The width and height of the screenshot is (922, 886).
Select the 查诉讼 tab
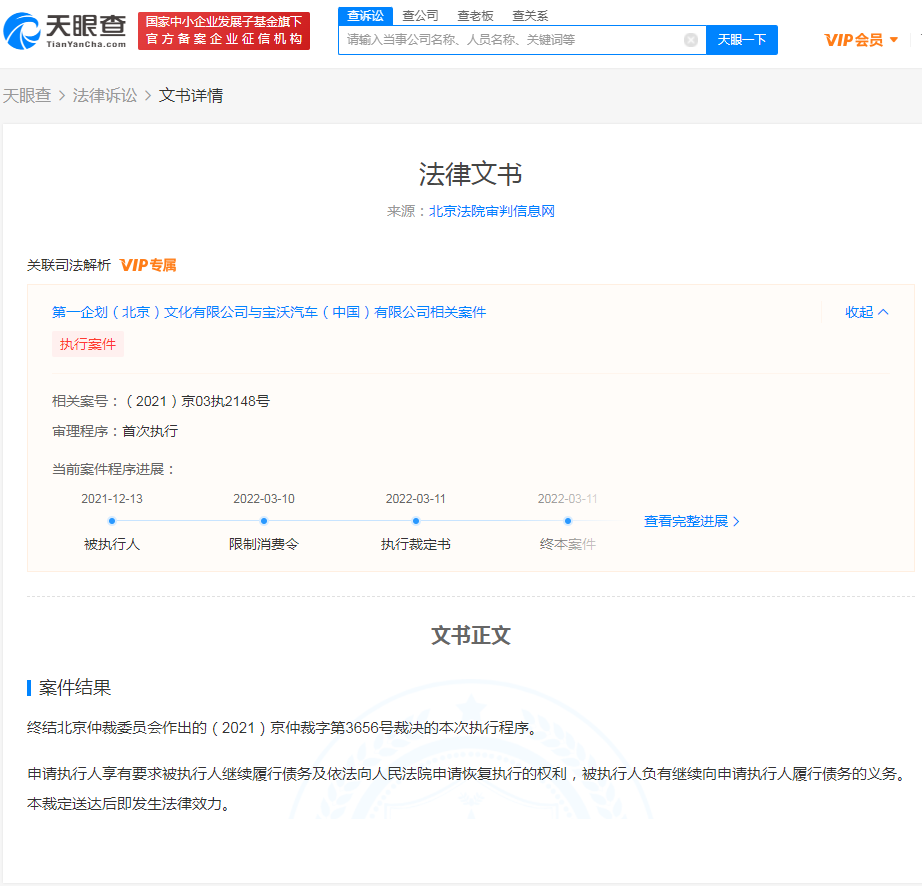[x=365, y=16]
